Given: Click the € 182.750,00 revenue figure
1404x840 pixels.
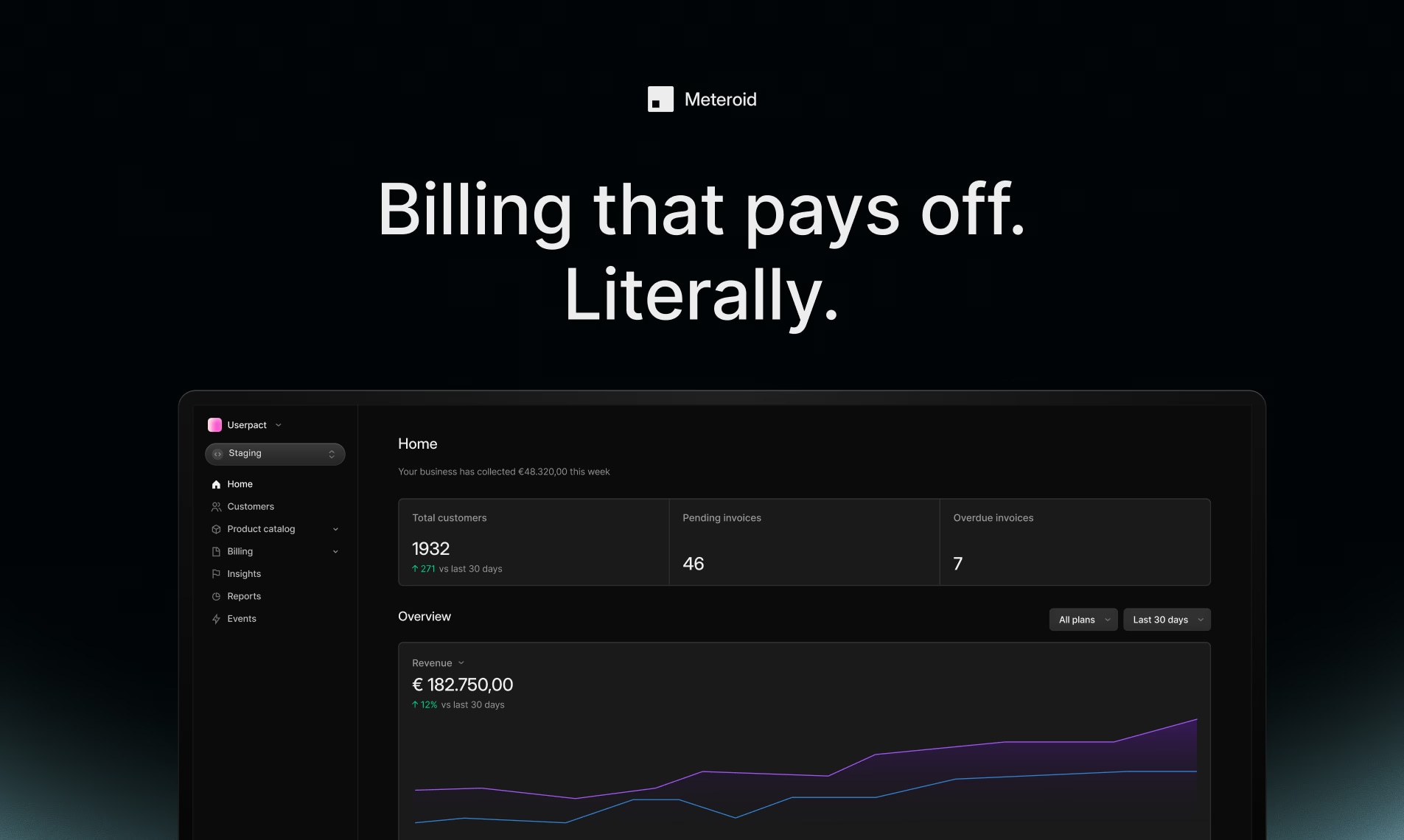Looking at the screenshot, I should point(463,685).
